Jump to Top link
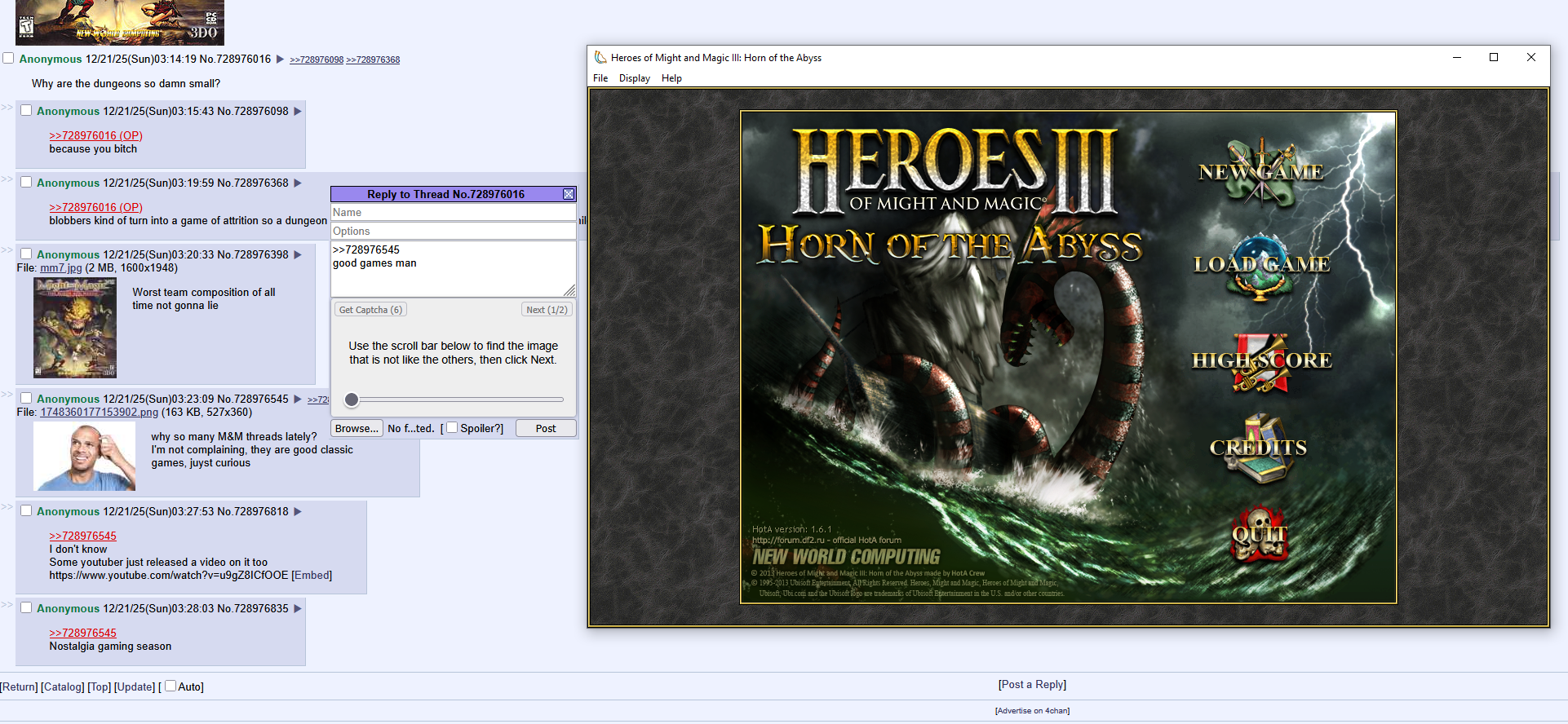The height and width of the screenshot is (724, 1568). click(x=100, y=686)
